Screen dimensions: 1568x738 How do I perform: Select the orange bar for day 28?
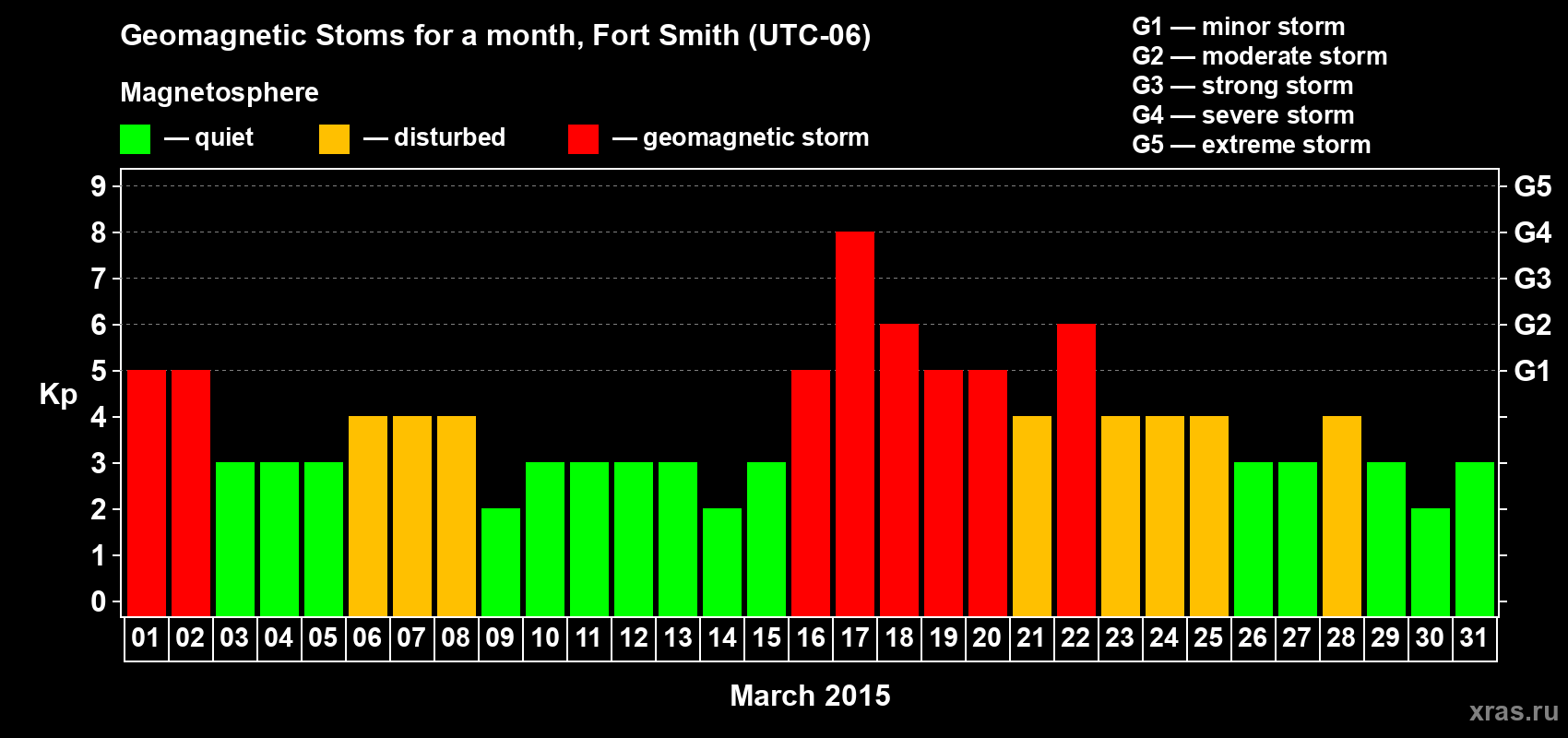click(1342, 516)
